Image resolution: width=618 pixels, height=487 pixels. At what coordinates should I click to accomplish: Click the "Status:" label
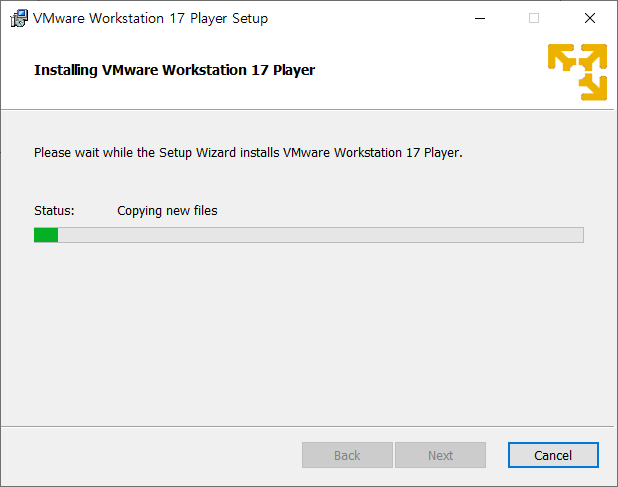tap(54, 211)
